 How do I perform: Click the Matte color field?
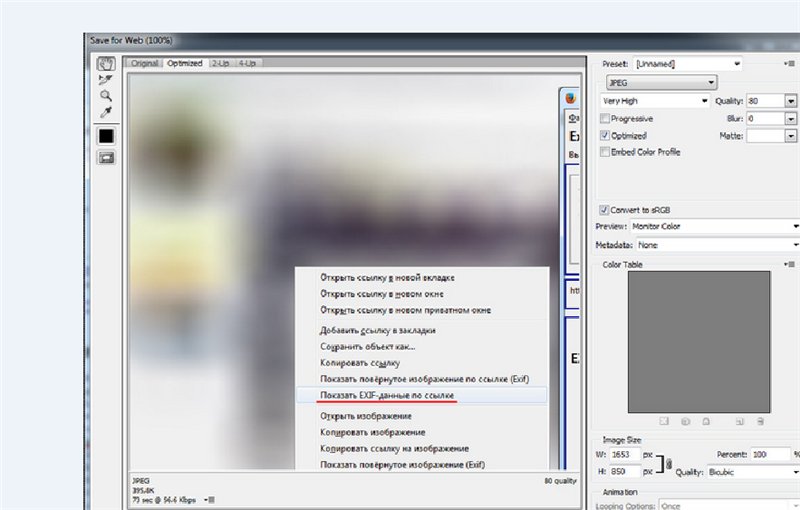[x=765, y=136]
